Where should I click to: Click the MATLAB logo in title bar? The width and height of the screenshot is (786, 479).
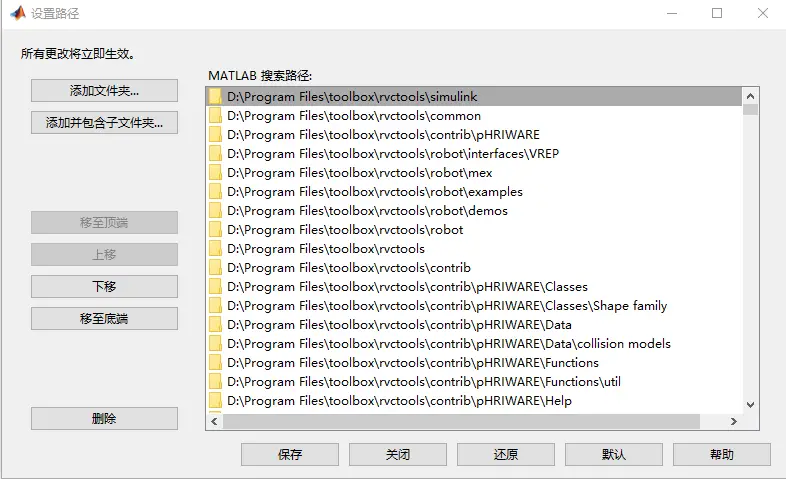tap(18, 13)
